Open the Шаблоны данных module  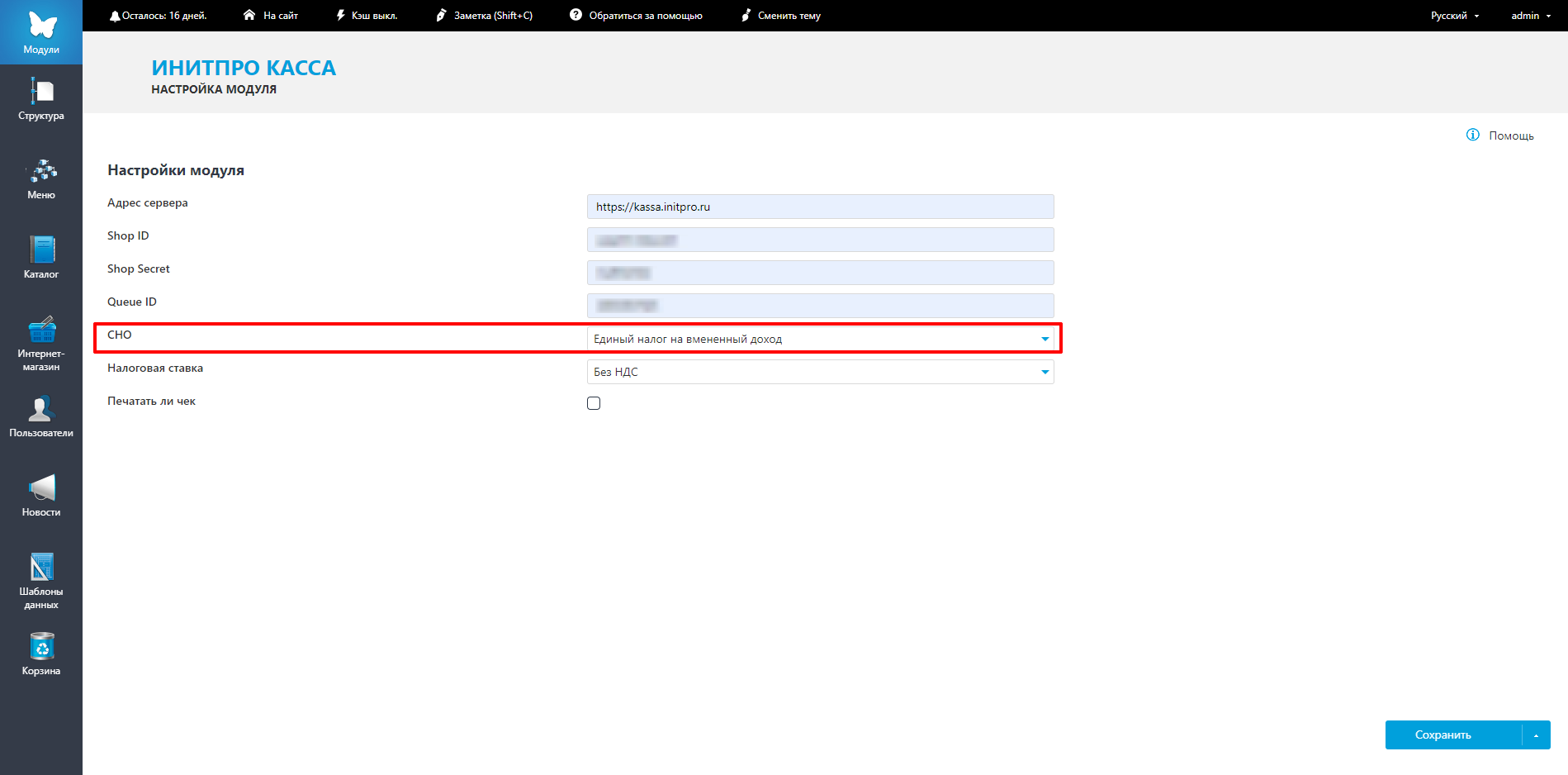point(41,582)
